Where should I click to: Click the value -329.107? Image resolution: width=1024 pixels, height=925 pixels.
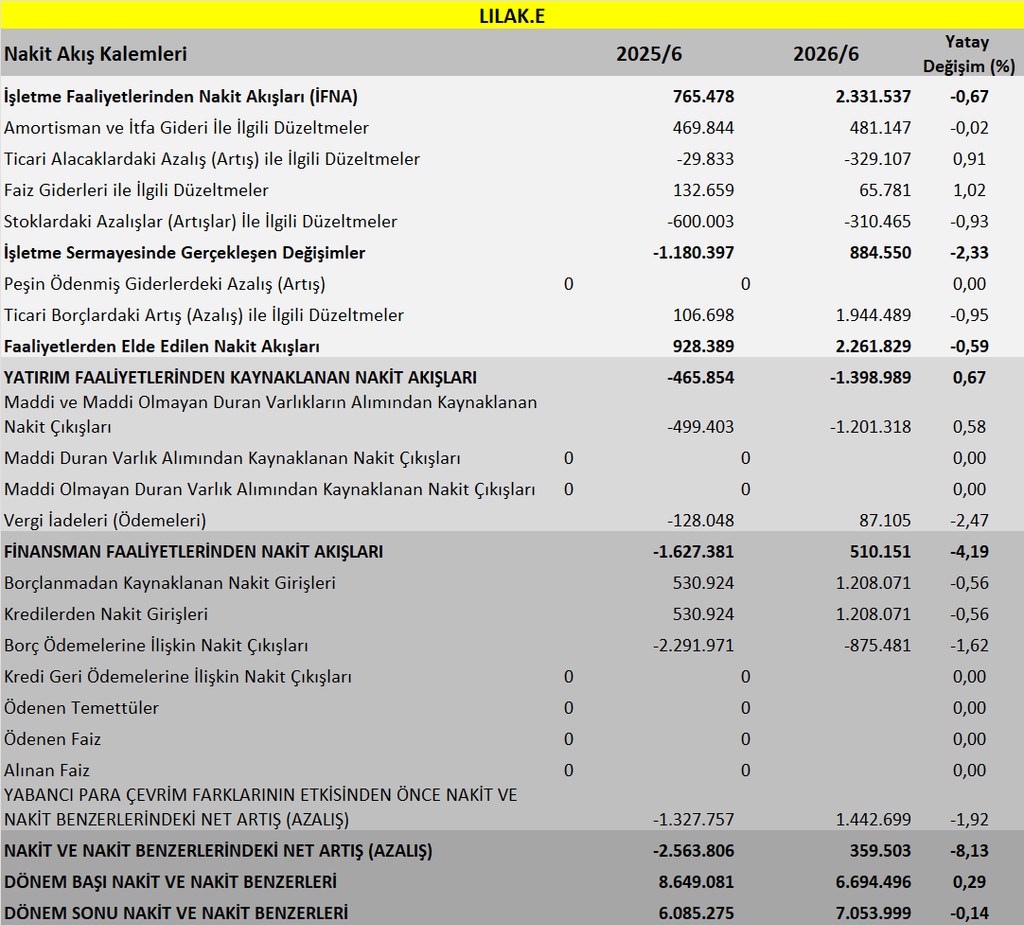pyautogui.click(x=877, y=159)
